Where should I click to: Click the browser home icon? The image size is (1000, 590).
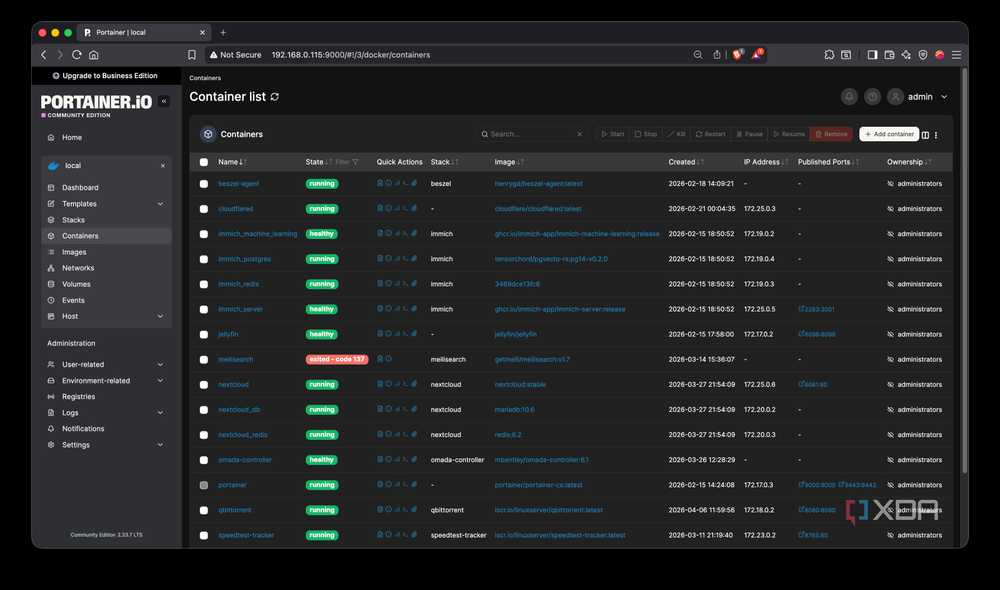coord(94,55)
